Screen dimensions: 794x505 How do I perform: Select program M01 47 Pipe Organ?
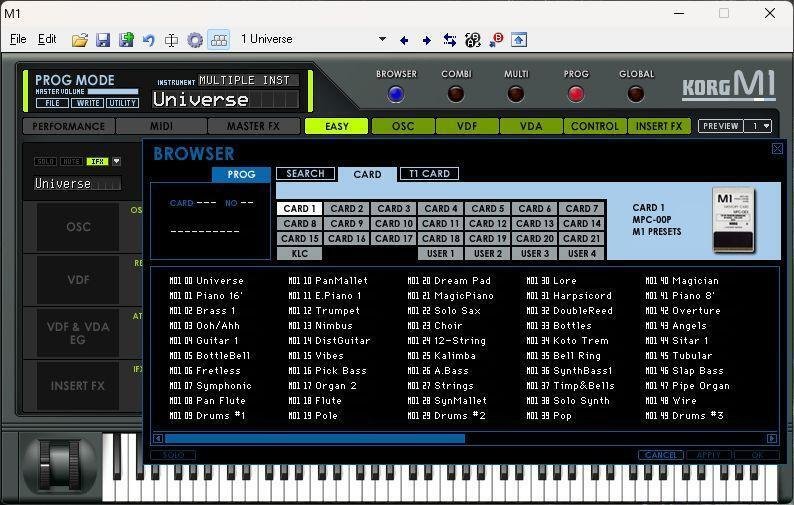point(687,385)
